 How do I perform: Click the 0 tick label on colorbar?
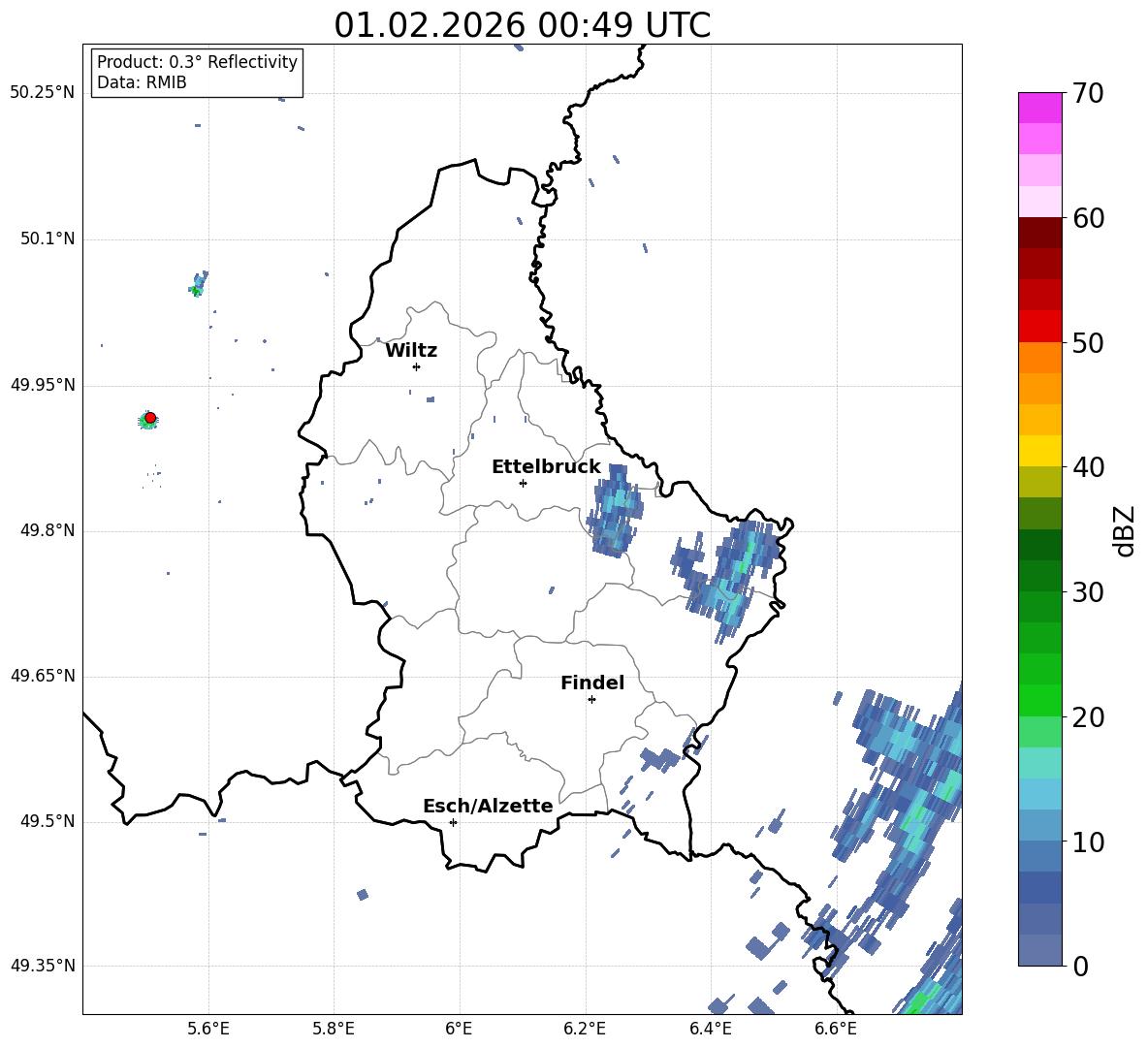1080,966
